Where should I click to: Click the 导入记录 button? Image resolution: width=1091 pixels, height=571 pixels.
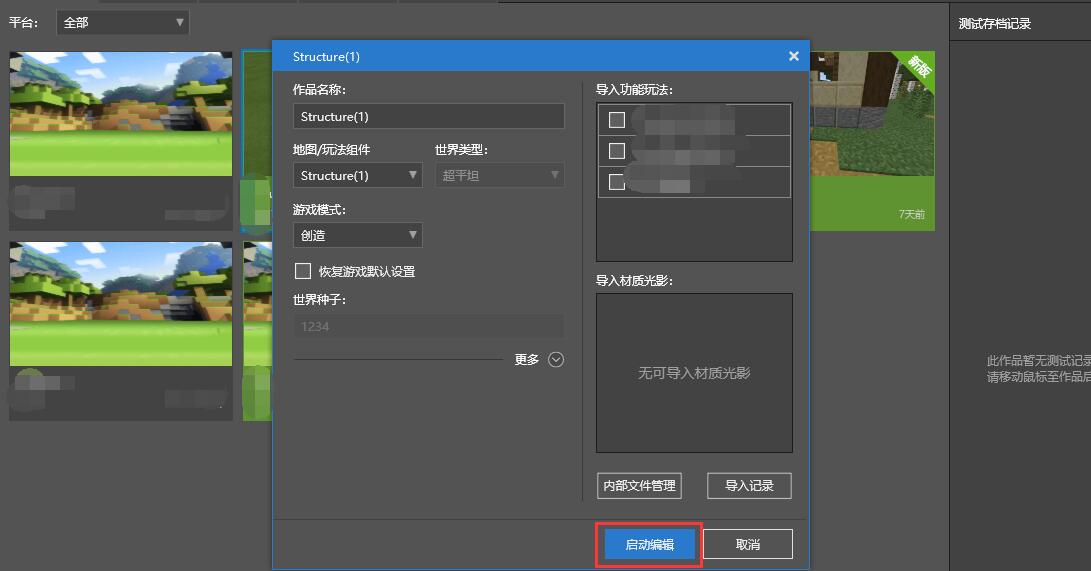[x=749, y=486]
